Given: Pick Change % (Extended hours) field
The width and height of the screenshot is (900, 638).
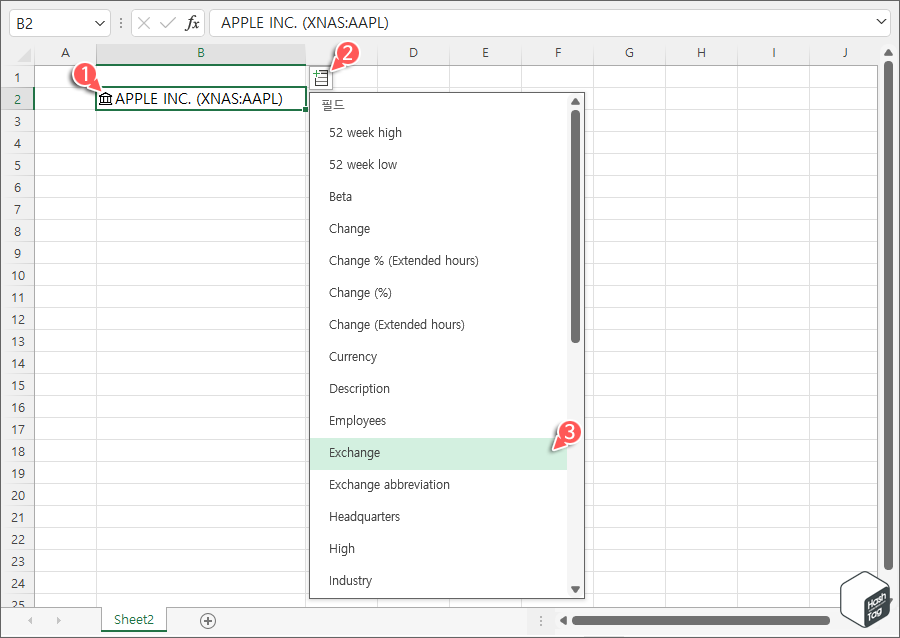Looking at the screenshot, I should point(439,260).
